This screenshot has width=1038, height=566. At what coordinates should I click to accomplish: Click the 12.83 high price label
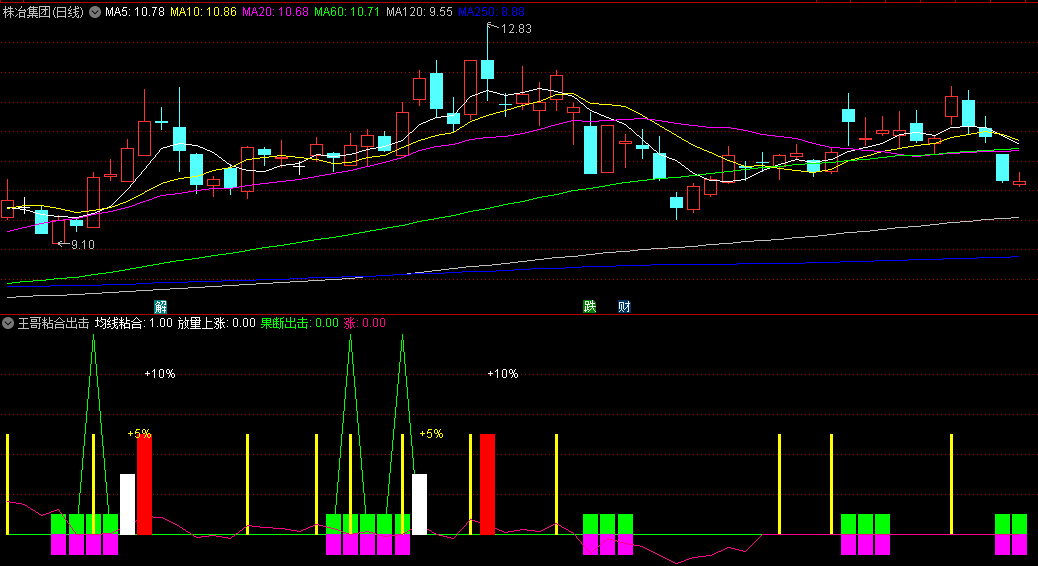[x=516, y=28]
